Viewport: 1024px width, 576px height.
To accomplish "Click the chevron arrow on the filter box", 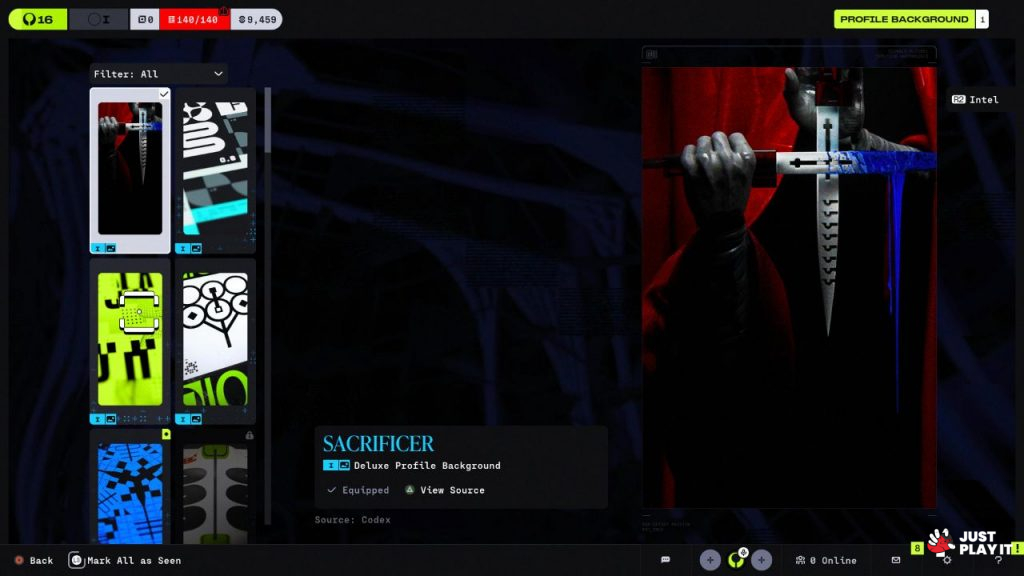I will [x=218, y=74].
